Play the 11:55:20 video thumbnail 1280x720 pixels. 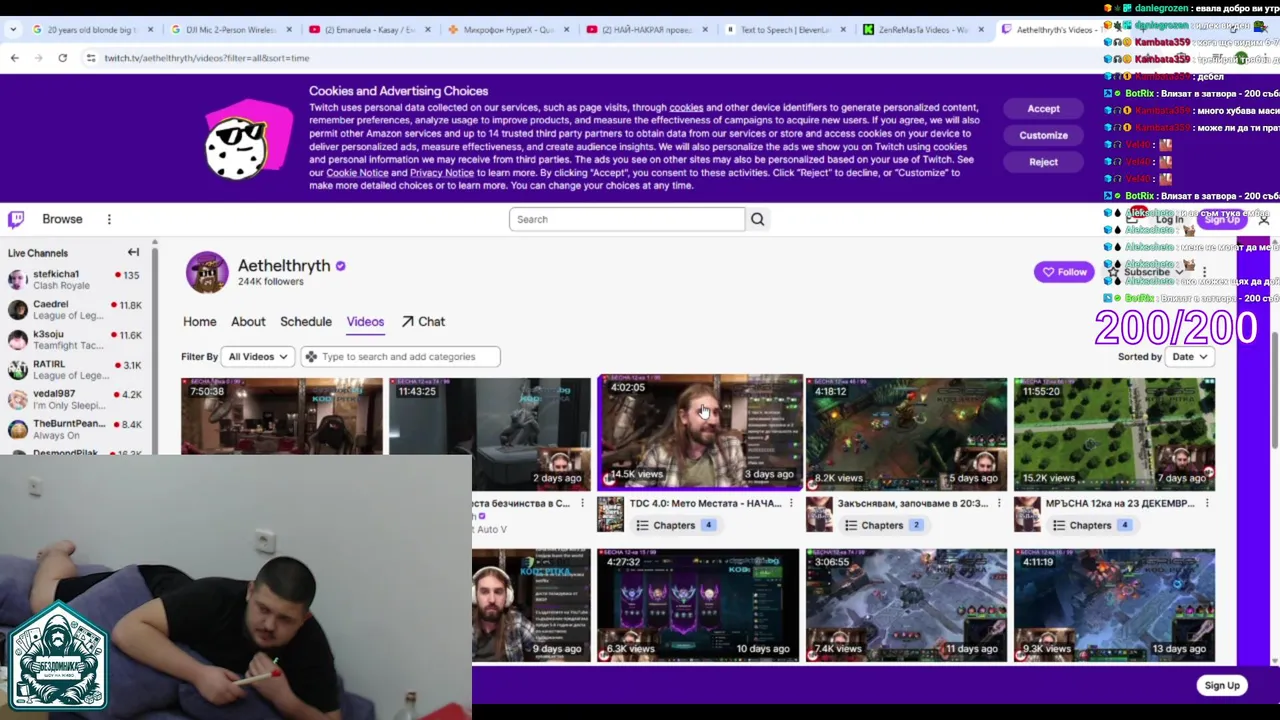(1114, 434)
